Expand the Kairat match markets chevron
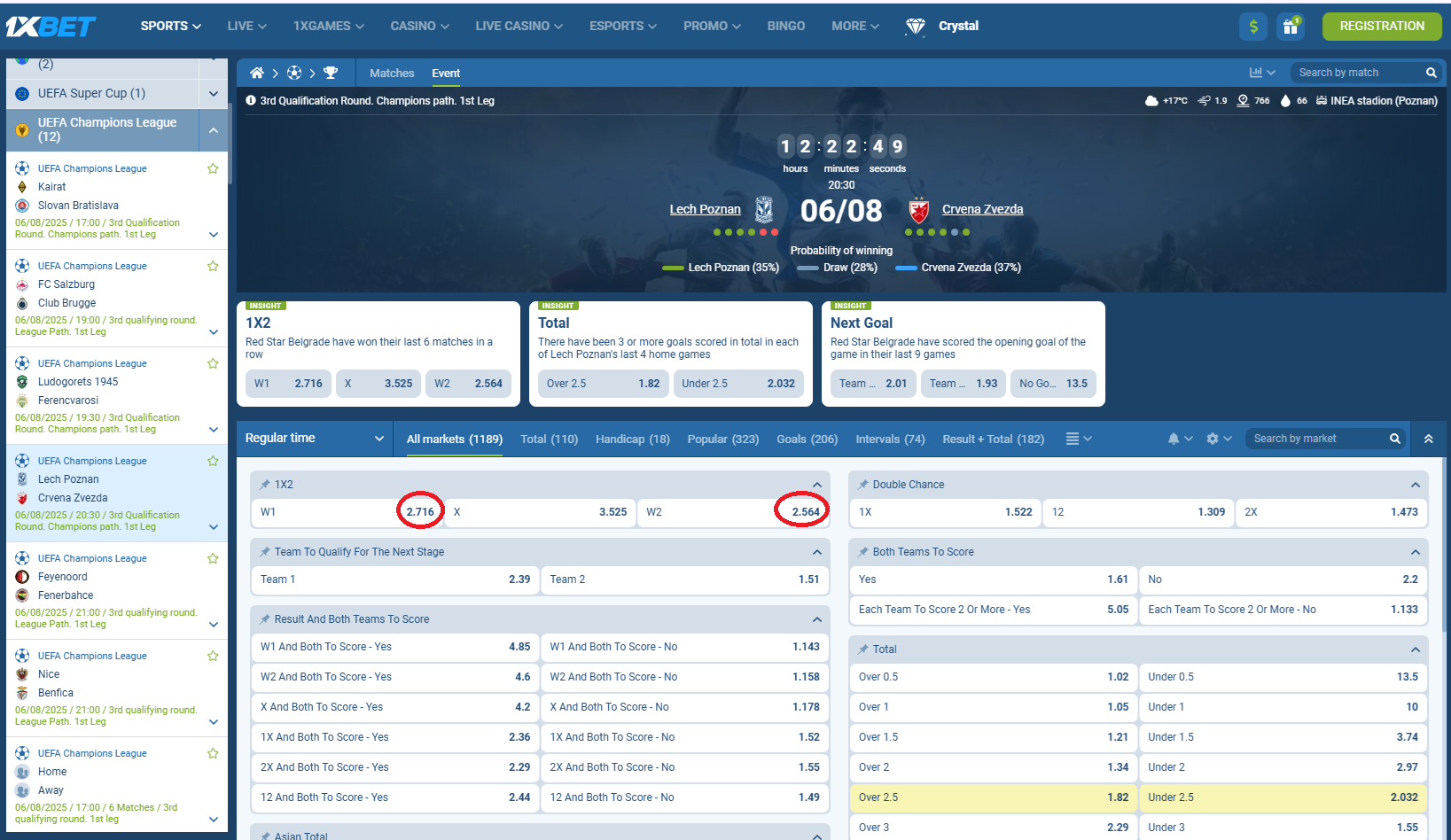This screenshot has height=840, width=1451. click(214, 235)
